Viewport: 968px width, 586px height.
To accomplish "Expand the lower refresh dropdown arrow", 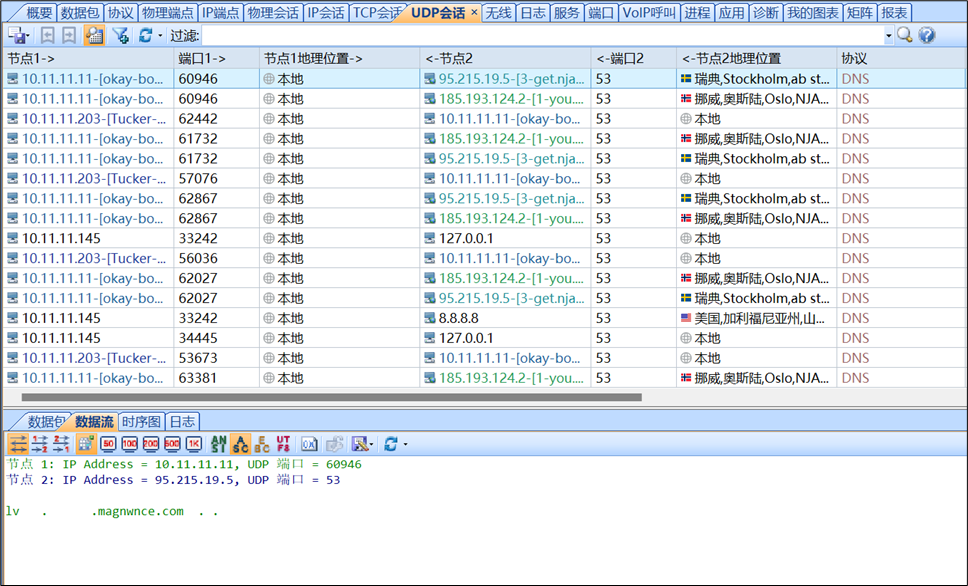I will tap(405, 444).
